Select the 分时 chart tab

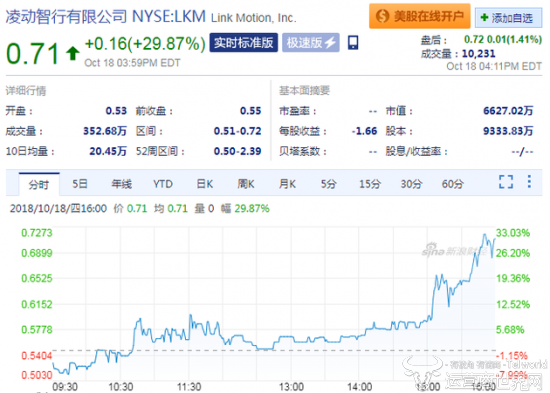coord(39,184)
